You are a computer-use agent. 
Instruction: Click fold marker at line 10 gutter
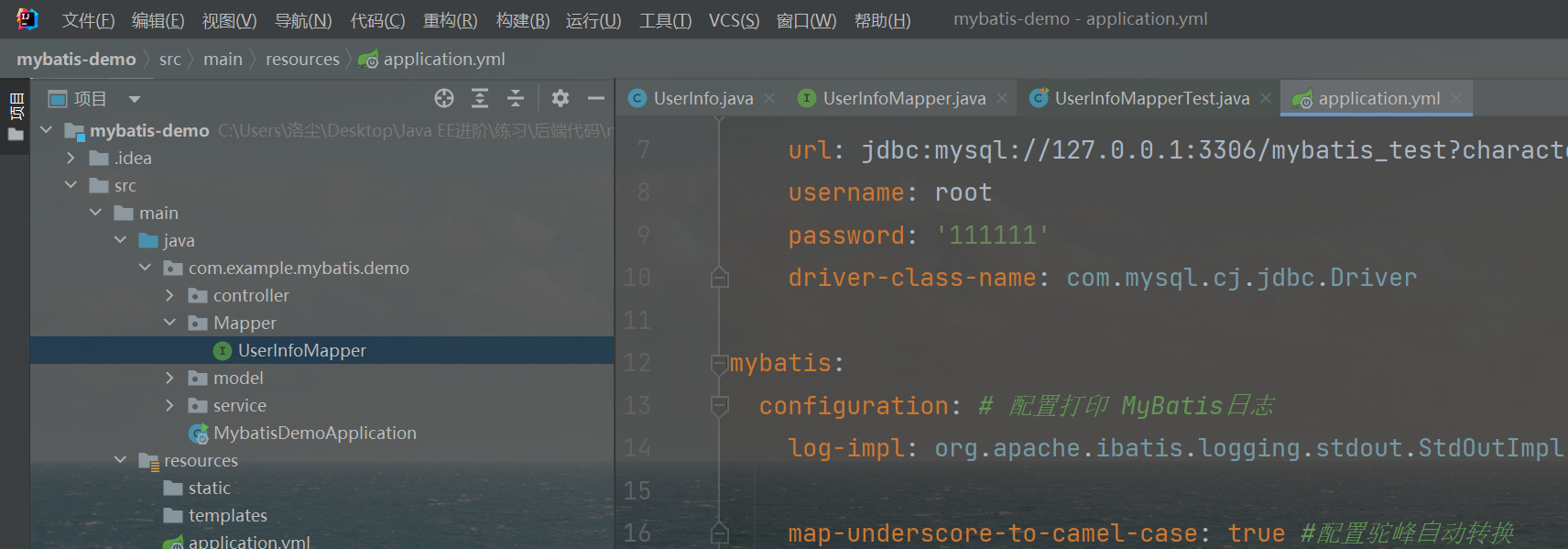(x=720, y=277)
